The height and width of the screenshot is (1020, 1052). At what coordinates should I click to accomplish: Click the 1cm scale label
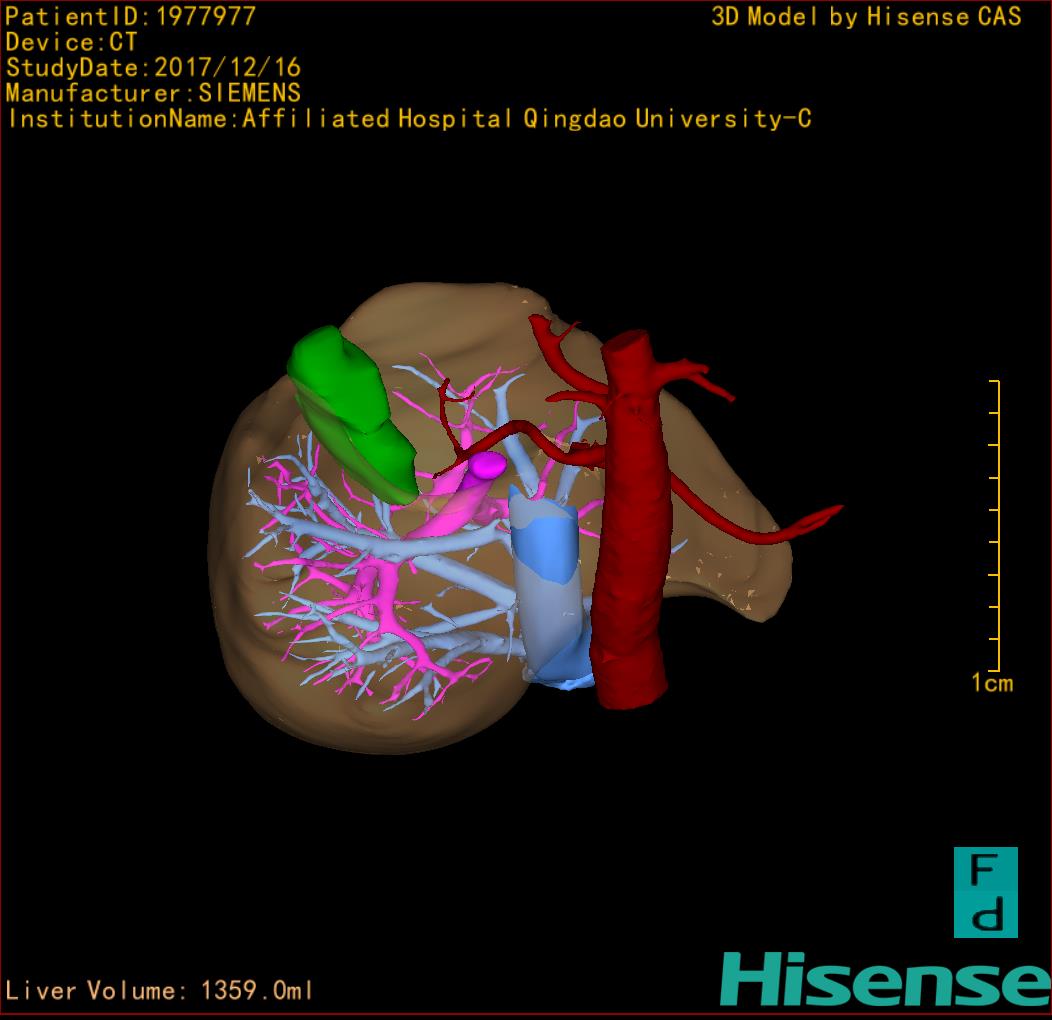[992, 683]
